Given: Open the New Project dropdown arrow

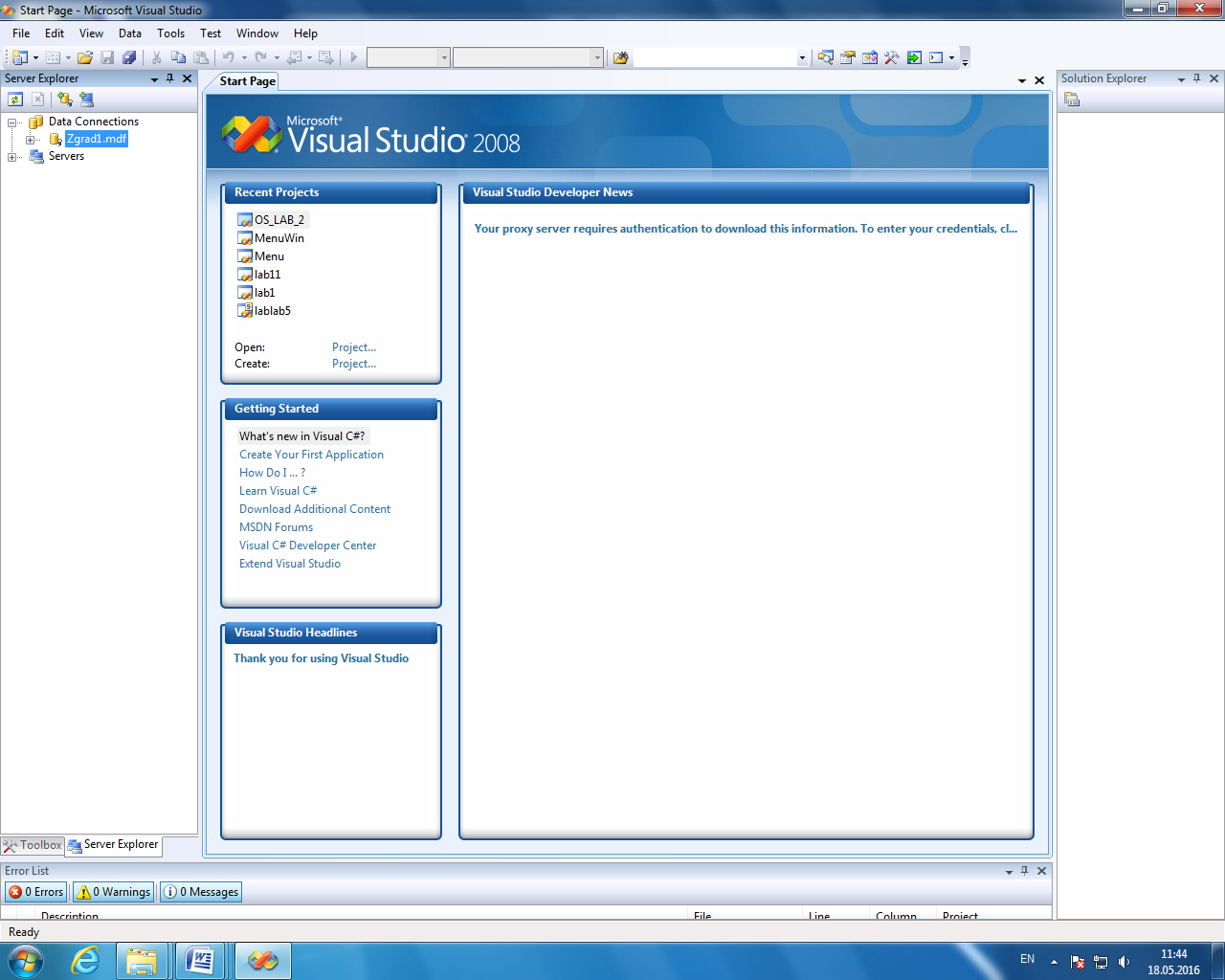Looking at the screenshot, I should pos(36,57).
